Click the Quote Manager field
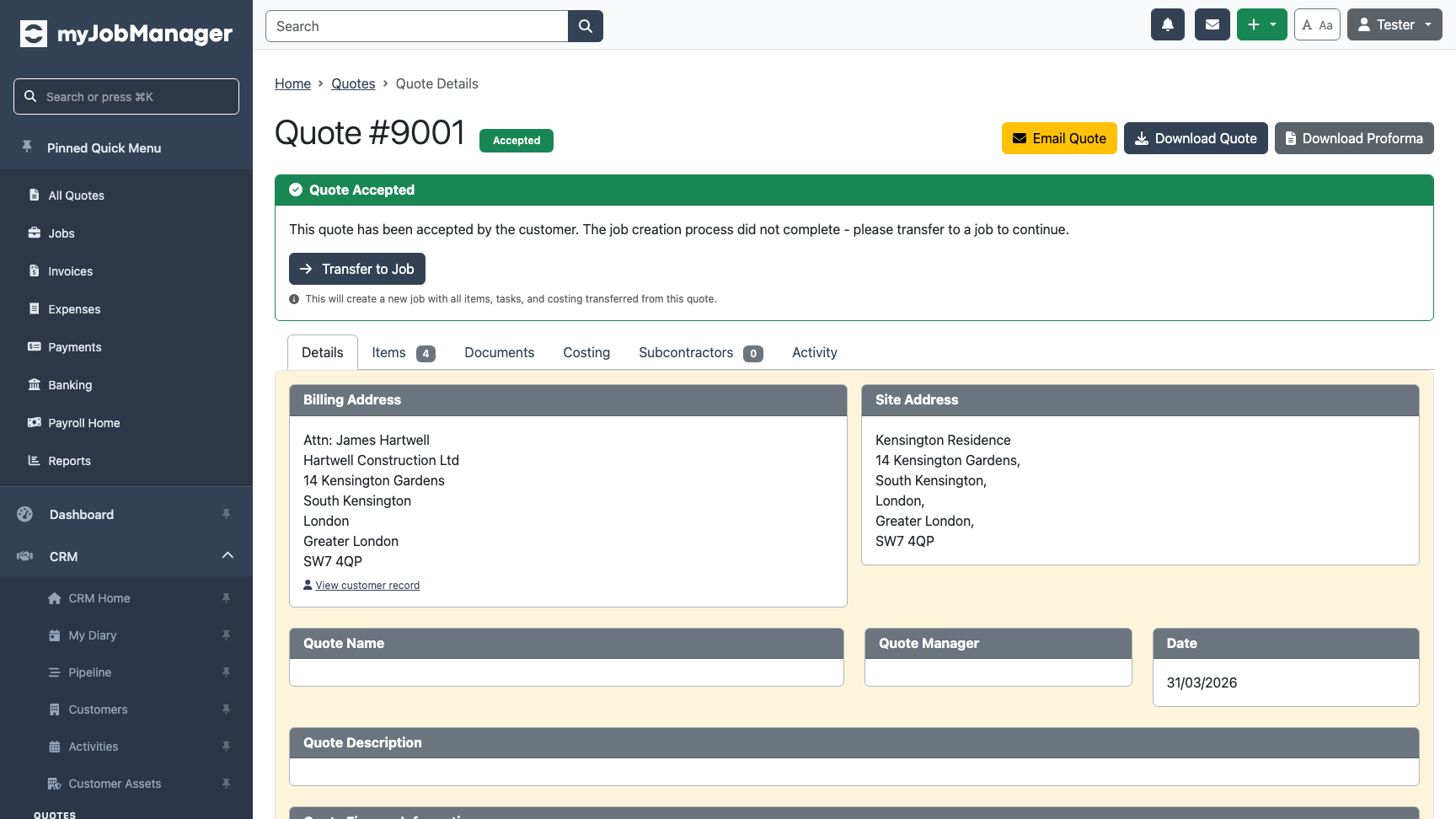This screenshot has width=1456, height=819. [x=998, y=672]
